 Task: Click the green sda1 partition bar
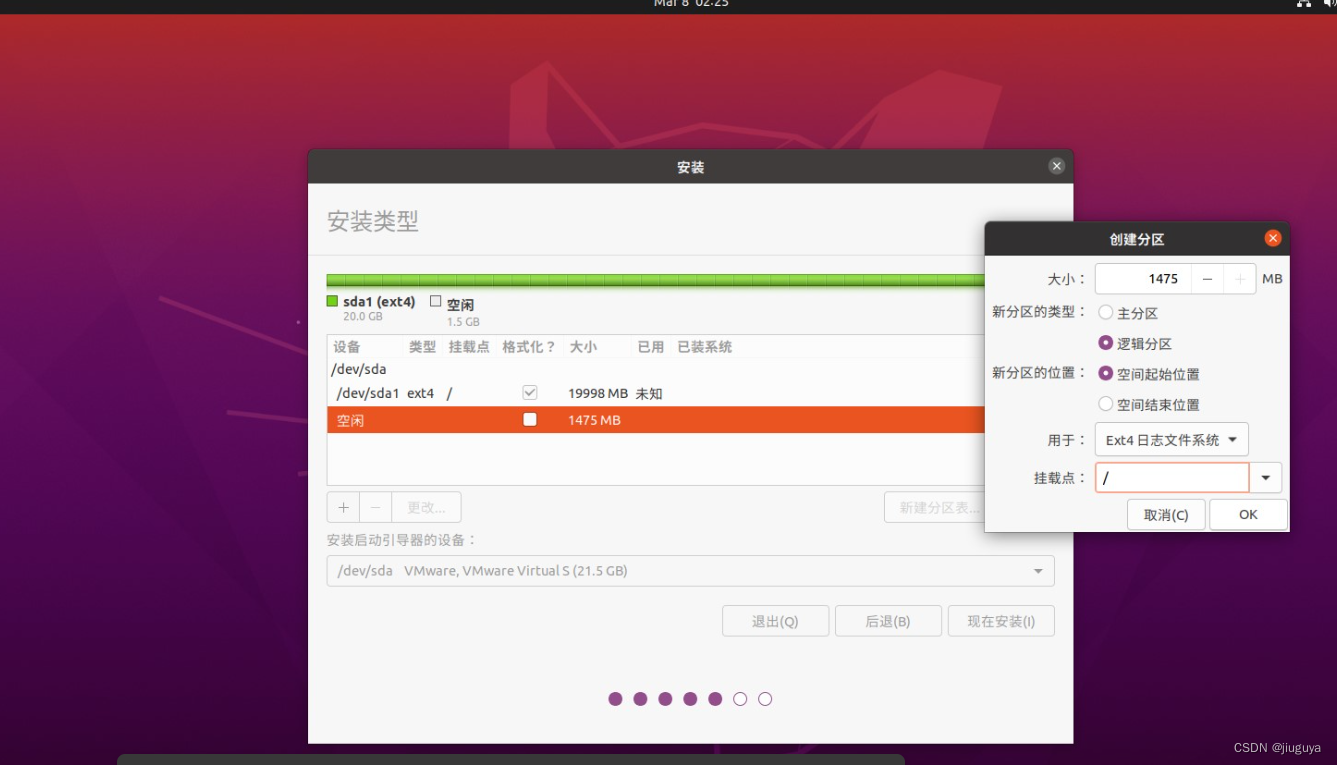tap(655, 281)
